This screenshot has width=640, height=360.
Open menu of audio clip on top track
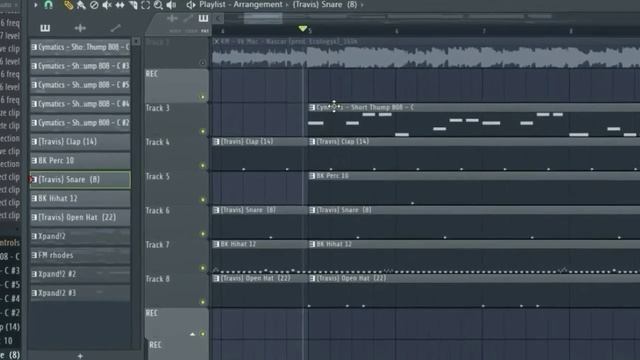216,42
